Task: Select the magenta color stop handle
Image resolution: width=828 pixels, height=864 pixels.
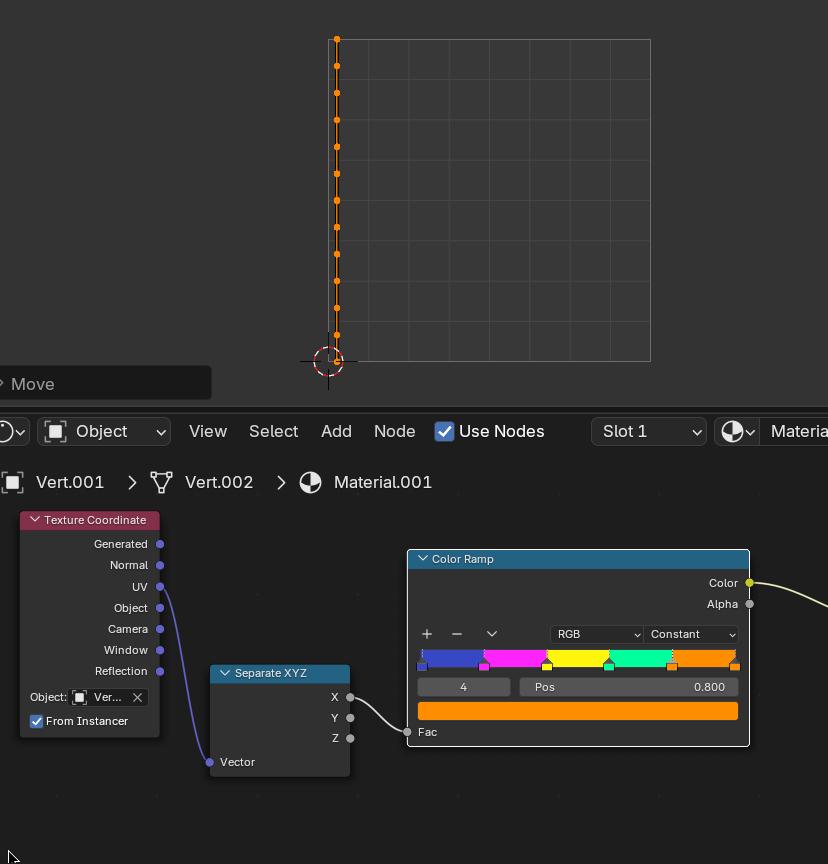Action: [x=484, y=666]
